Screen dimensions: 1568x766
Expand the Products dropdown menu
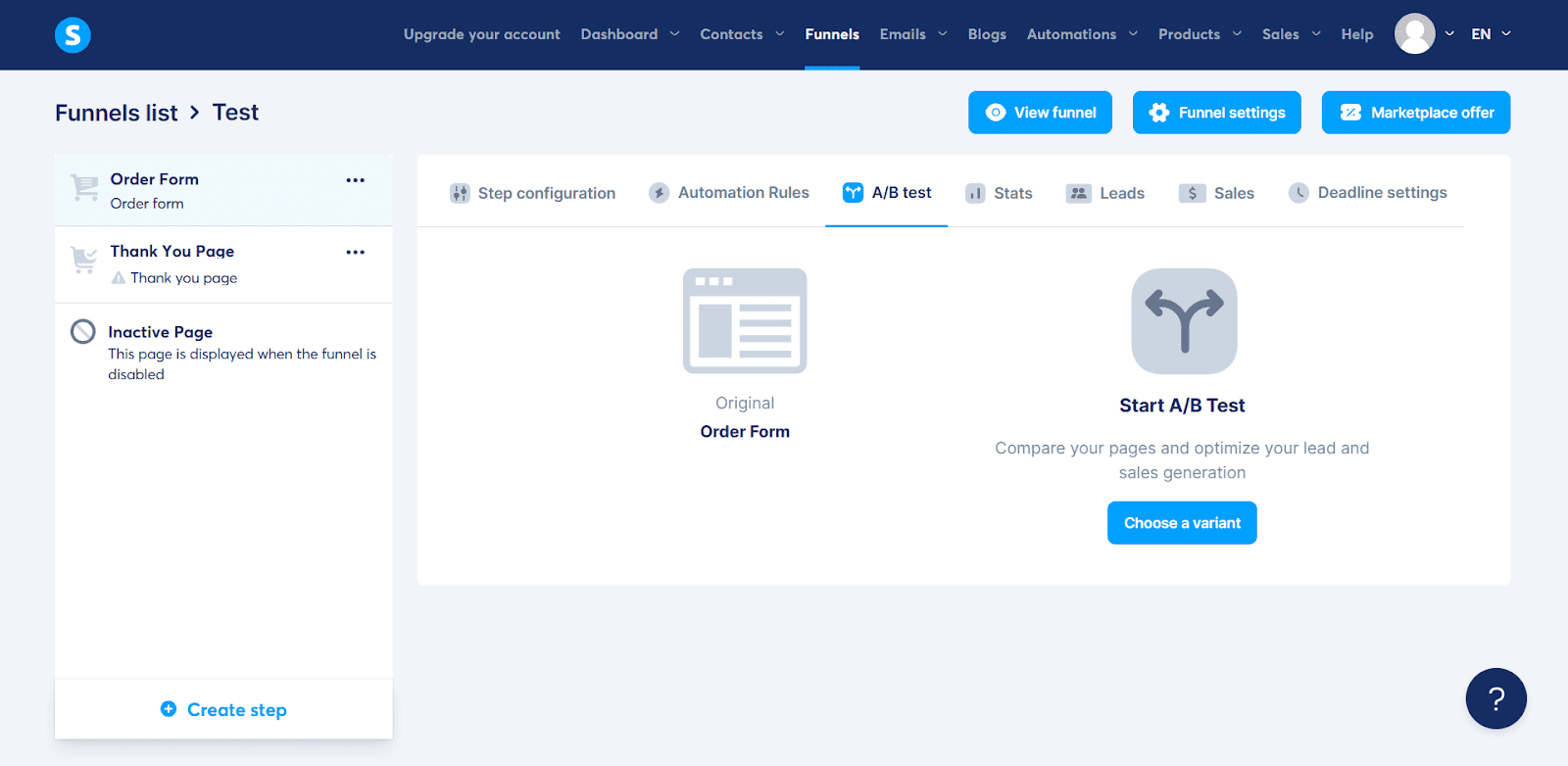1200,34
